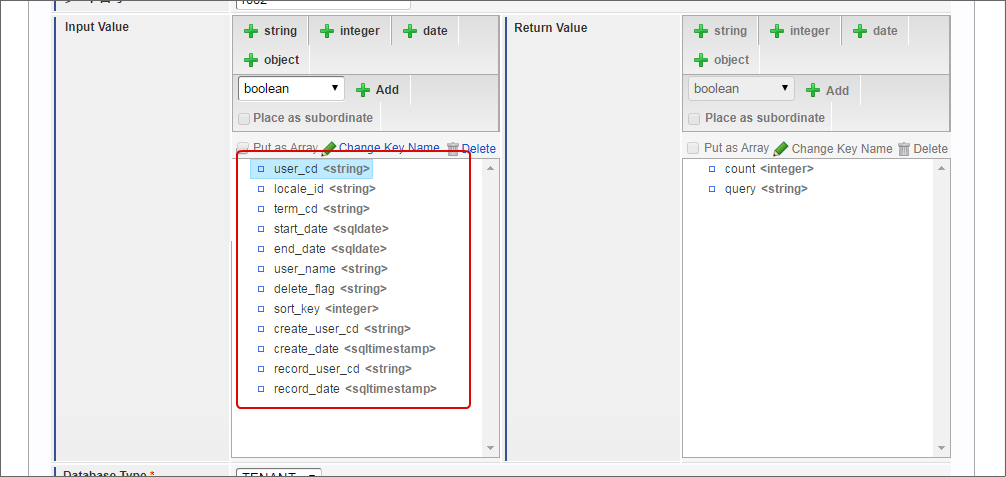Click the pencil Change Key Name icon for Return Value
This screenshot has width=1006, height=477.
tap(781, 149)
